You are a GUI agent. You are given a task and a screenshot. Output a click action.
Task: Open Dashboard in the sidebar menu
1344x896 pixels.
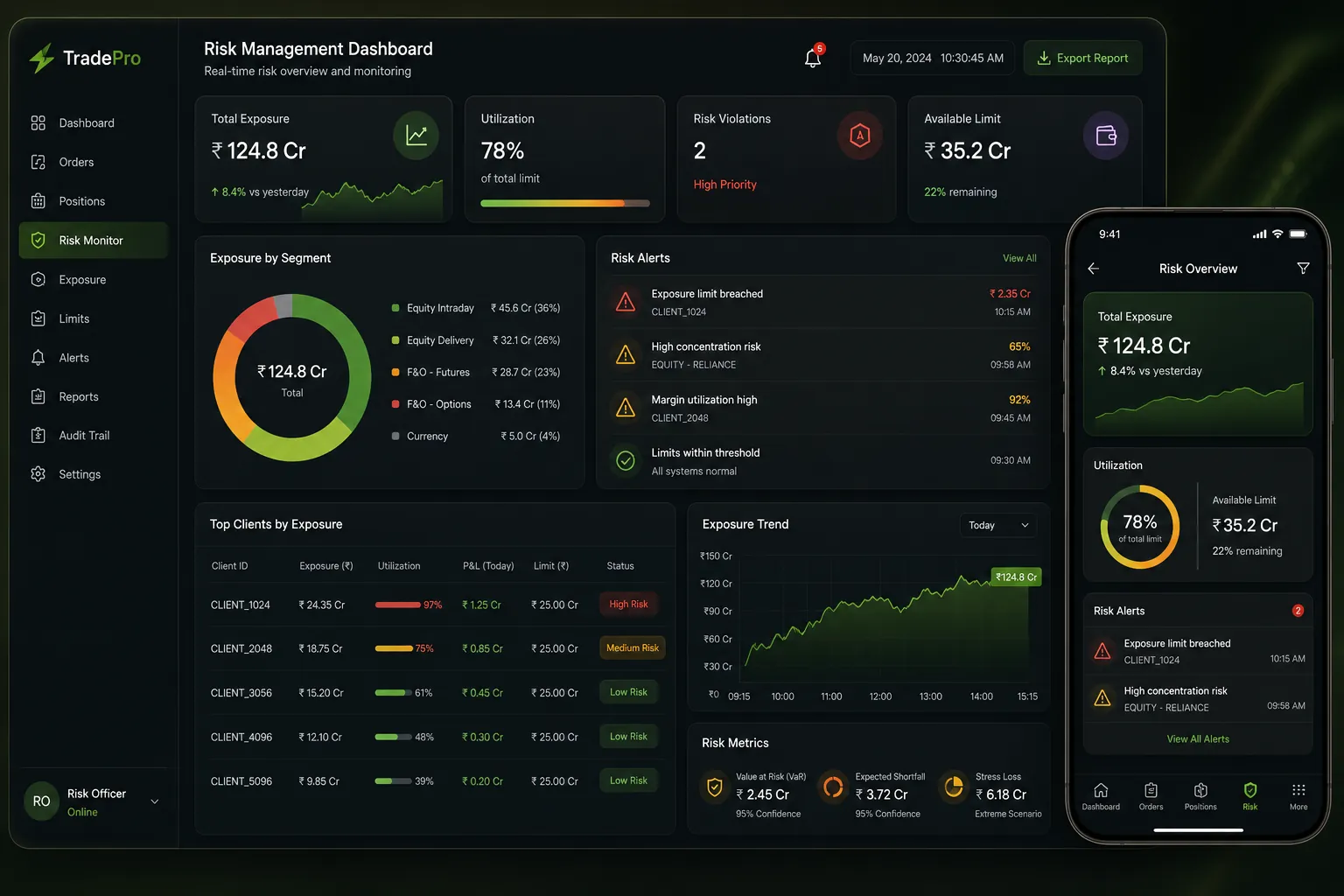94,122
